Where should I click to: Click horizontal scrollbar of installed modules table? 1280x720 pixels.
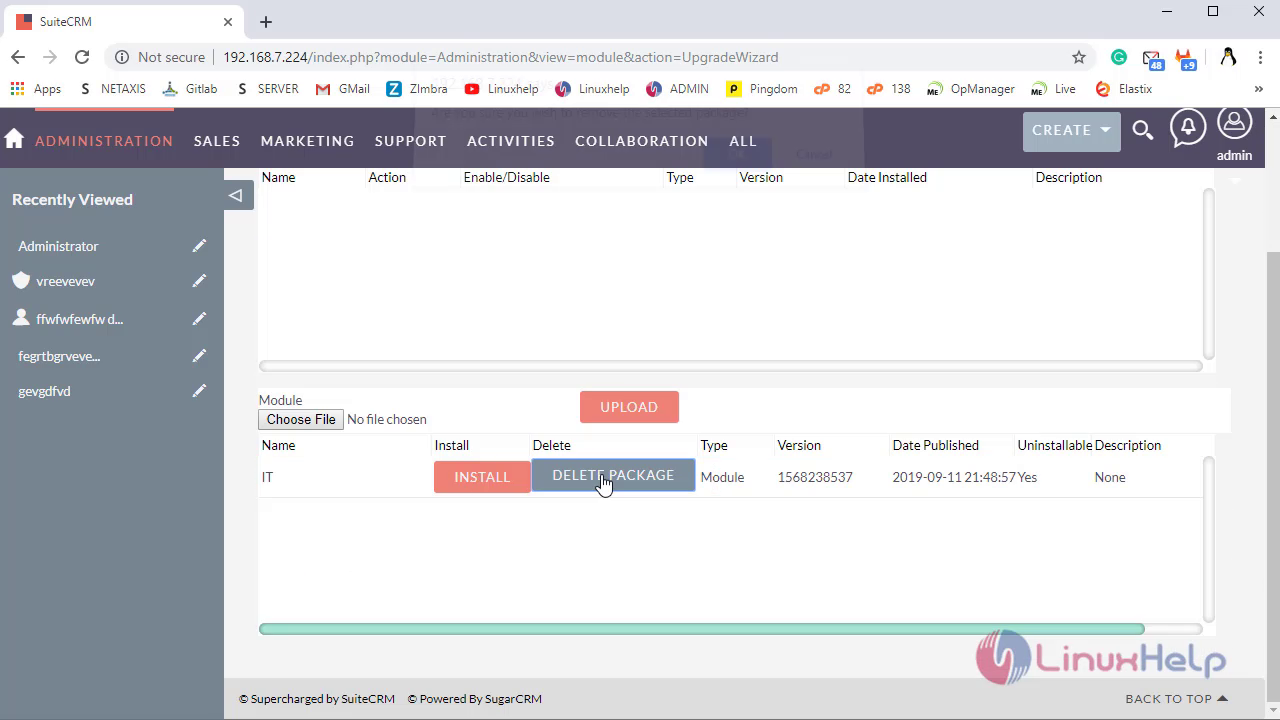[731, 366]
